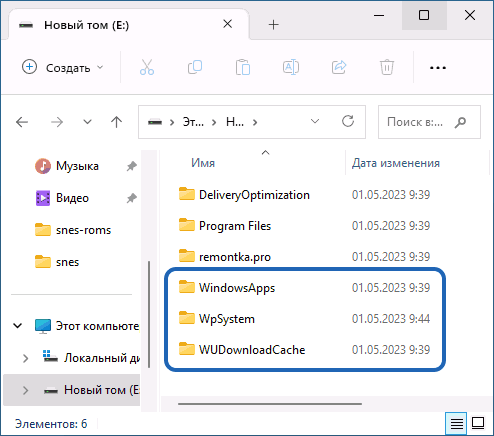Image resolution: width=494 pixels, height=436 pixels.
Task: Unpin Видео using its pin icon
Action: pos(132,198)
